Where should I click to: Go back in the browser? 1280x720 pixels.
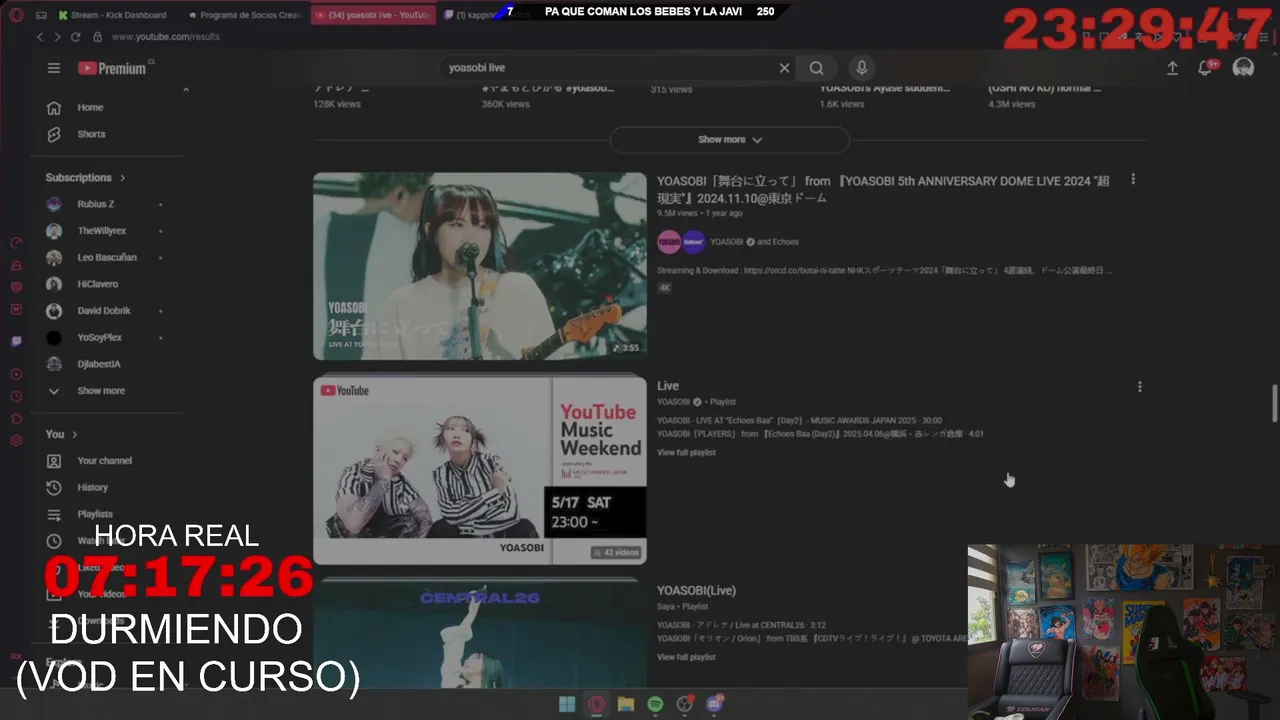41,37
